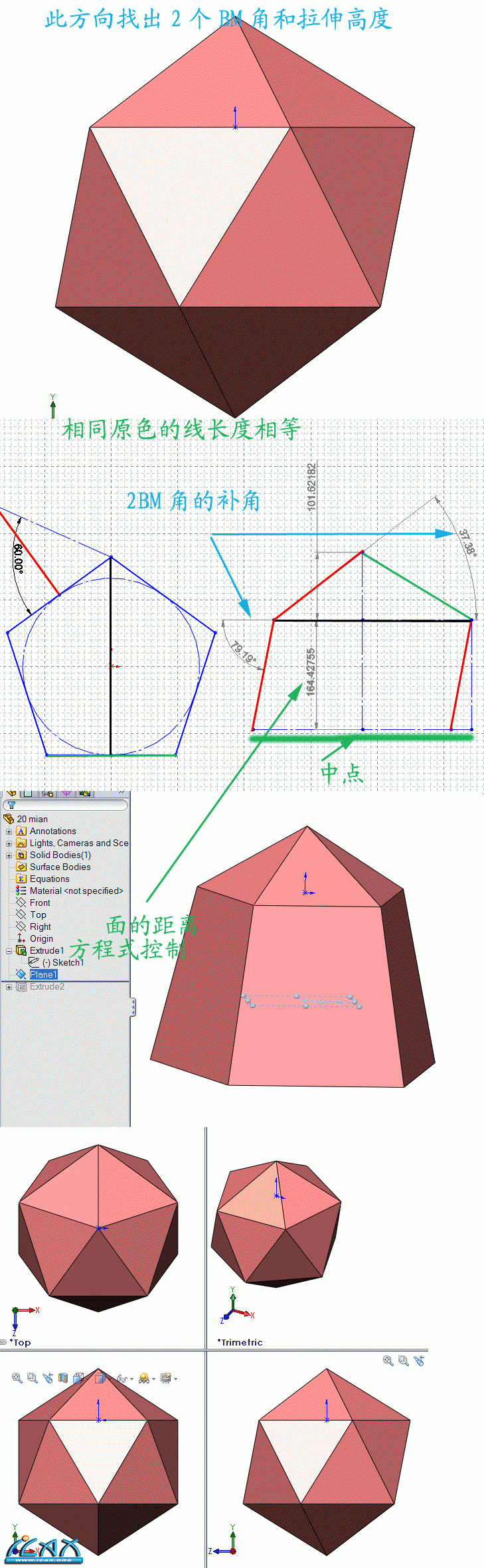The height and width of the screenshot is (1568, 484).
Task: Click the Surface Bodies folder icon
Action: point(21,867)
